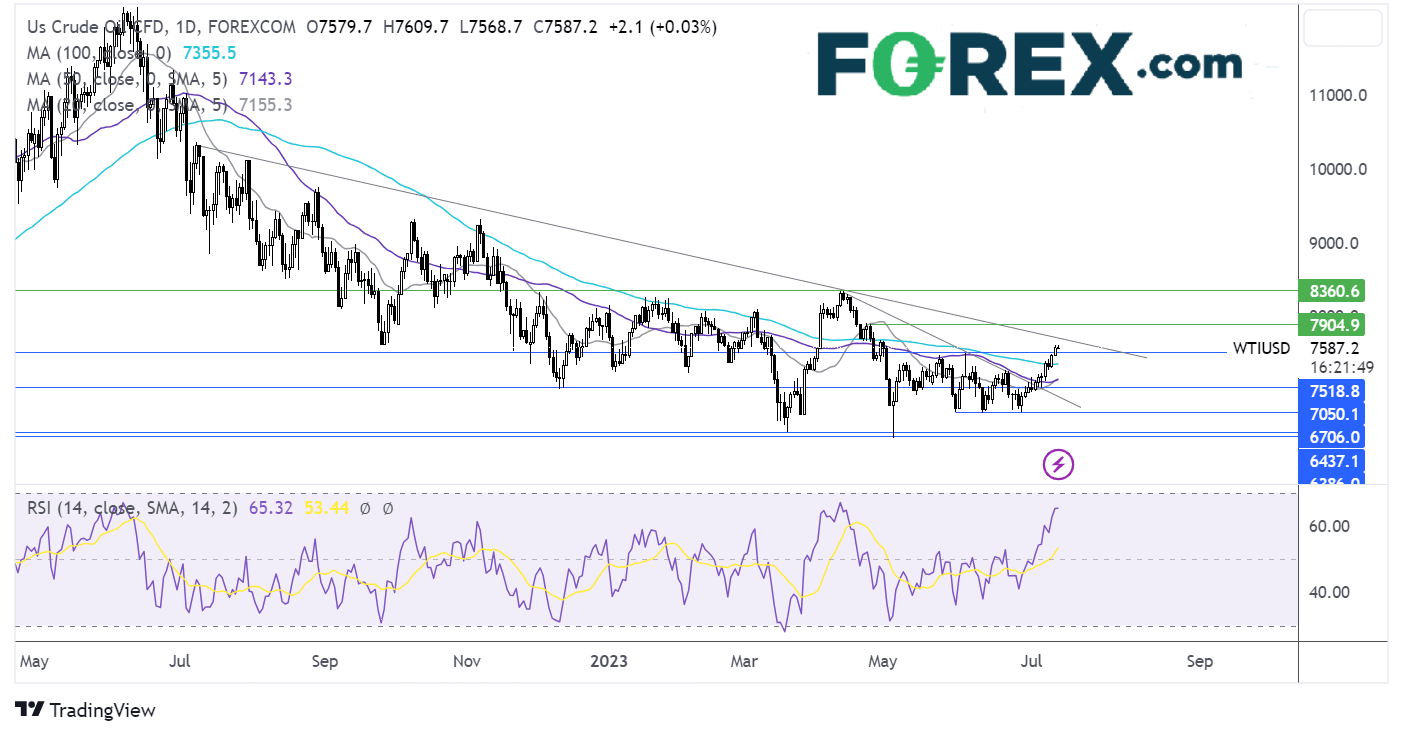Click the Nov label on the time axis

pos(467,662)
